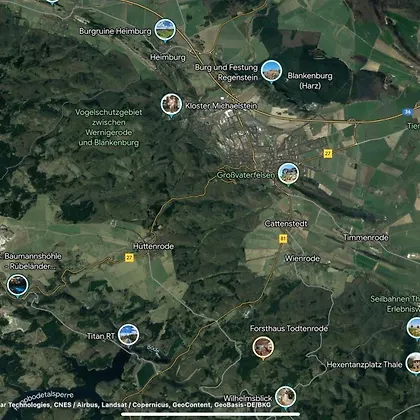Click the Wienrode place label
The height and width of the screenshot is (420, 420).
tap(302, 259)
